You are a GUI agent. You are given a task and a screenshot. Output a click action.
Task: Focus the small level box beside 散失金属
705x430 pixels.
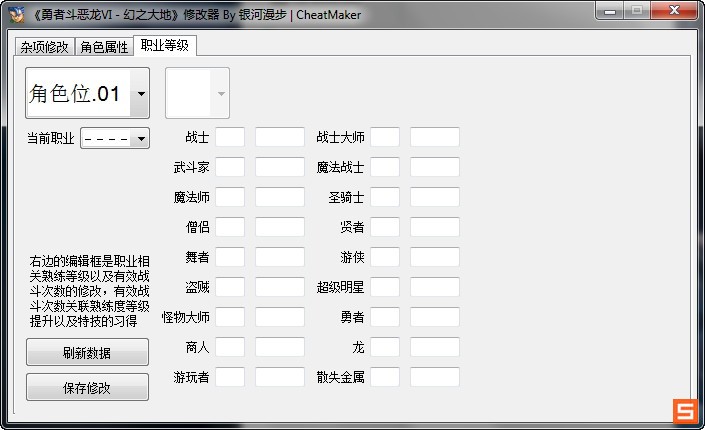click(385, 377)
